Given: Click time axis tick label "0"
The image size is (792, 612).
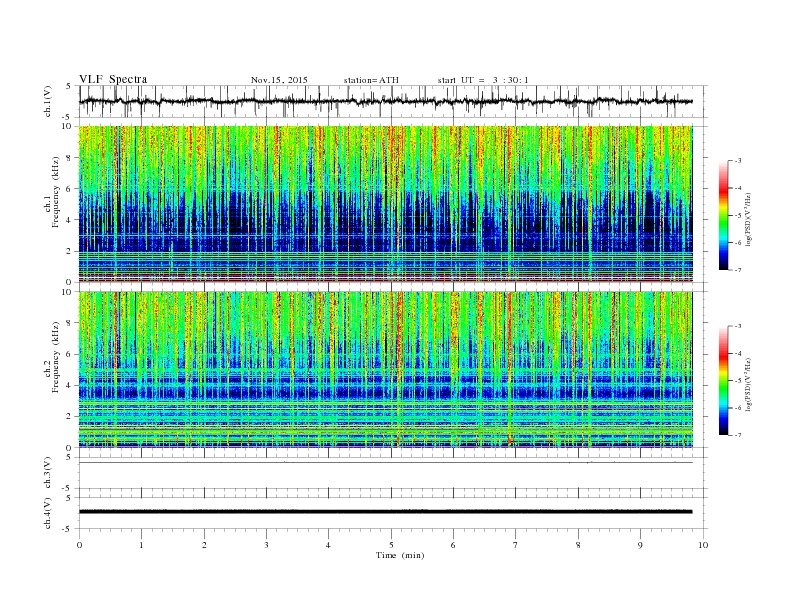Looking at the screenshot, I should (79, 545).
